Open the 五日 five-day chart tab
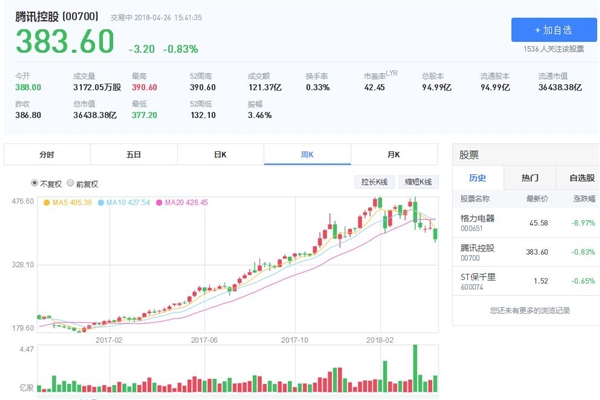 [133, 155]
